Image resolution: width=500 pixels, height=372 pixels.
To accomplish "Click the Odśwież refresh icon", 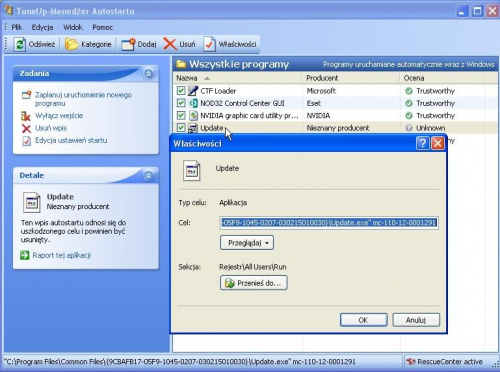I will [x=19, y=44].
